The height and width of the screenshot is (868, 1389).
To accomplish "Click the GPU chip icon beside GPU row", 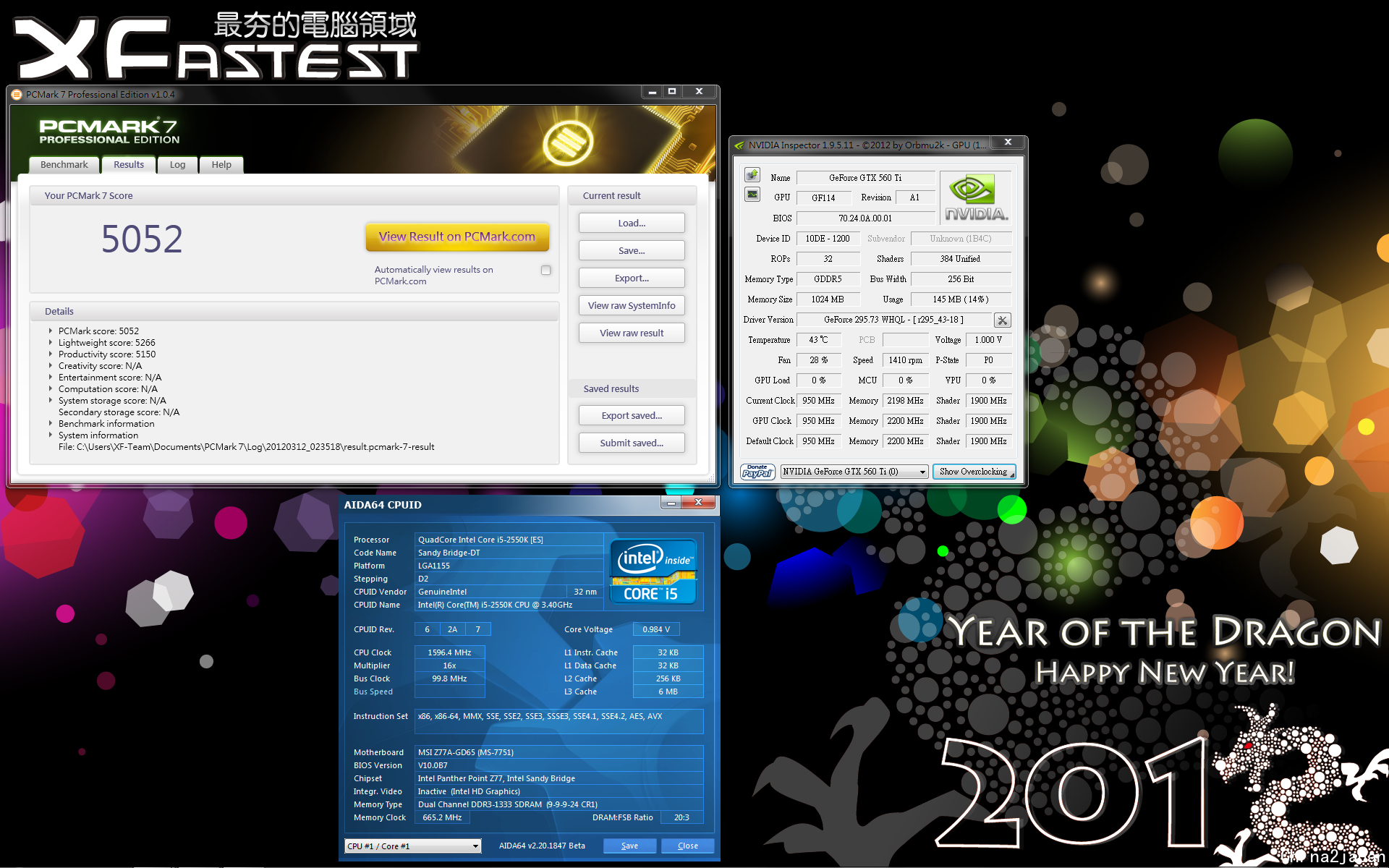I will point(752,195).
